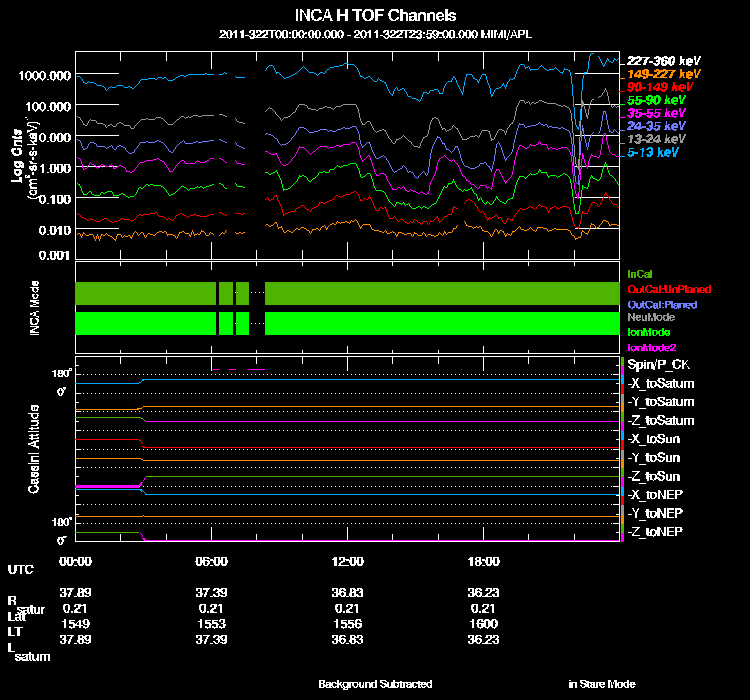
Task: Select the 149-227 keV orange legend entry
Action: tap(655, 73)
